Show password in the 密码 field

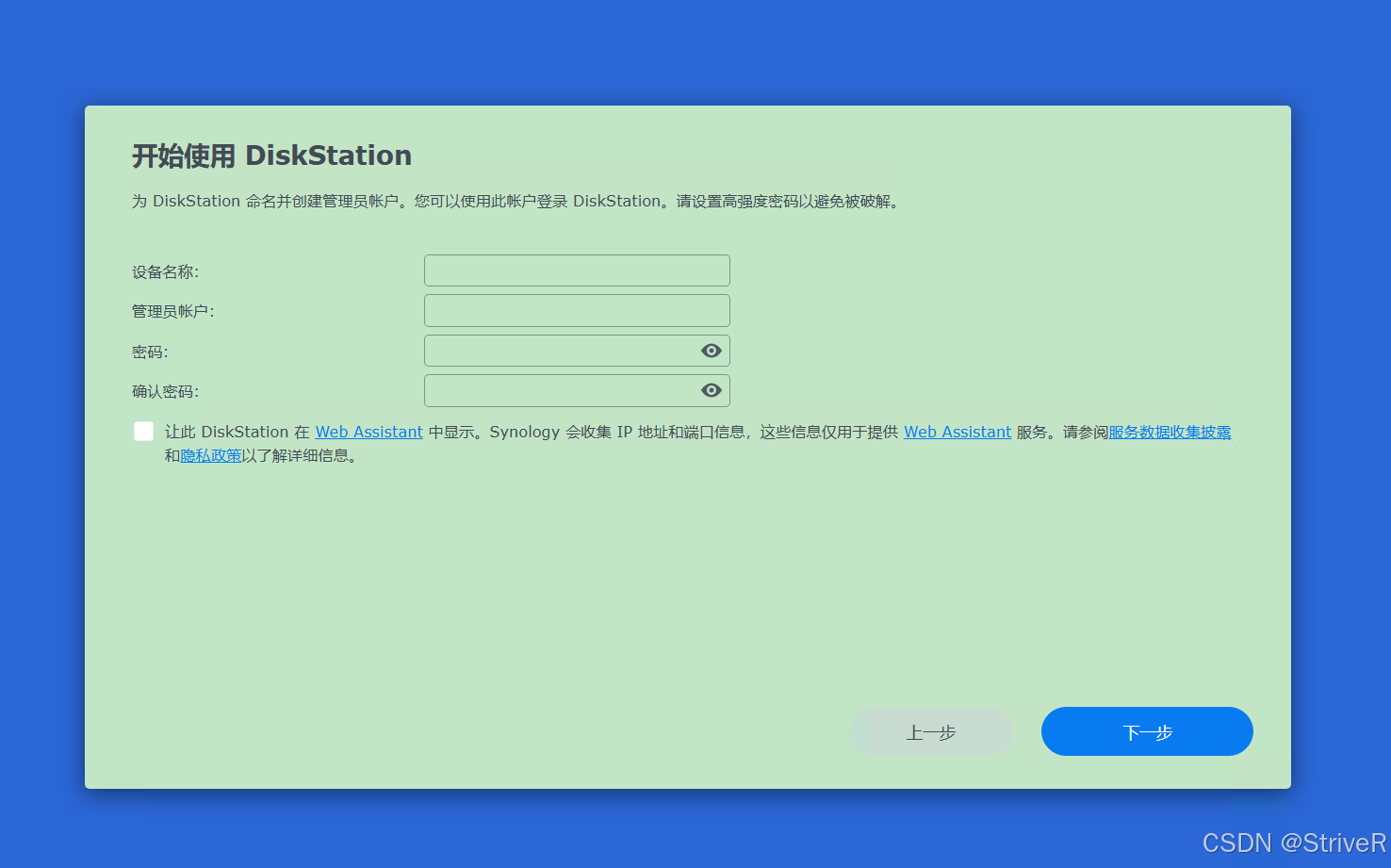[x=712, y=351]
